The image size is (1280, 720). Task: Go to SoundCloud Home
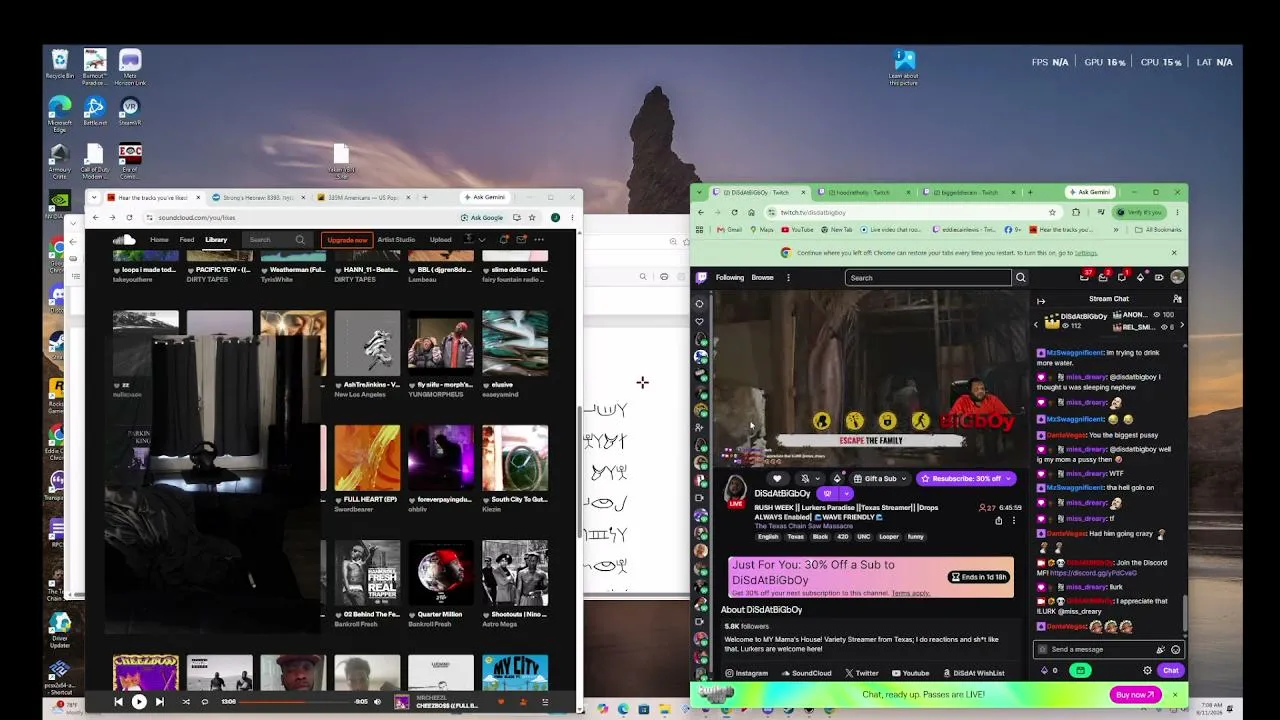159,240
